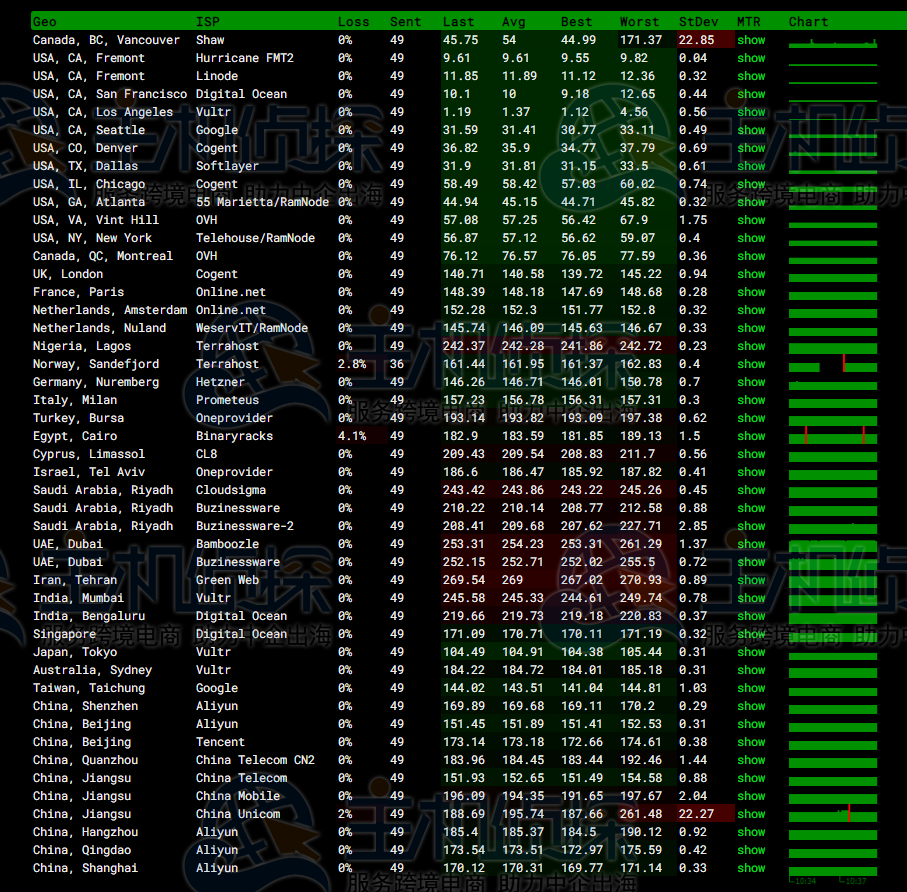Click show link in Nigeria, Lagos row
This screenshot has width=907, height=892.
tap(751, 346)
